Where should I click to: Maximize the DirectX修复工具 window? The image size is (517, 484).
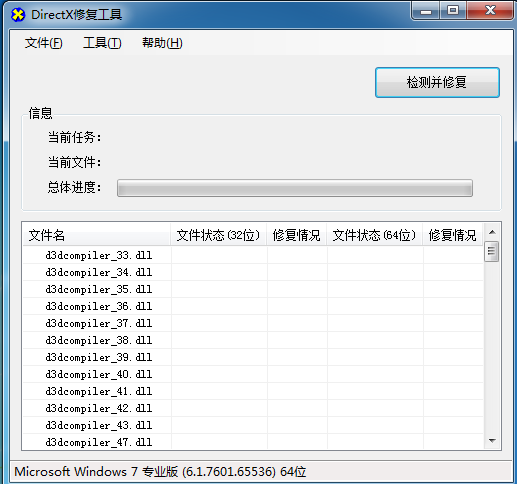[x=453, y=10]
